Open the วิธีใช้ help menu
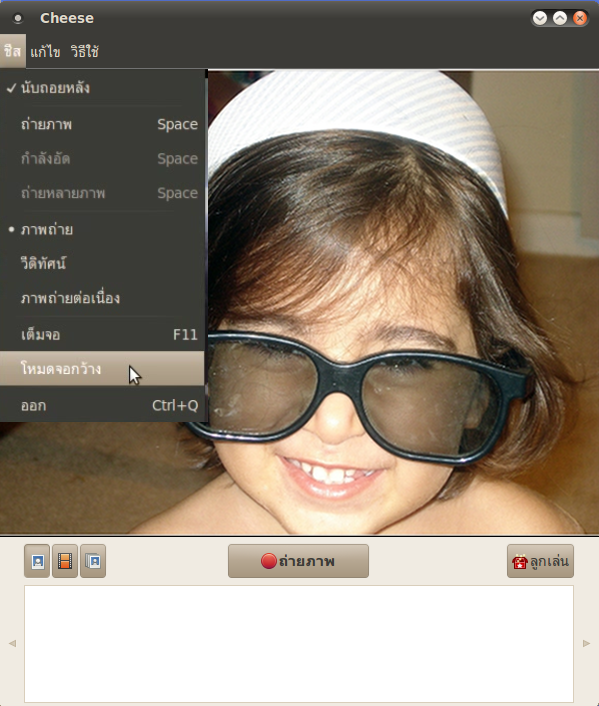Screen dimensions: 599x706 point(85,52)
